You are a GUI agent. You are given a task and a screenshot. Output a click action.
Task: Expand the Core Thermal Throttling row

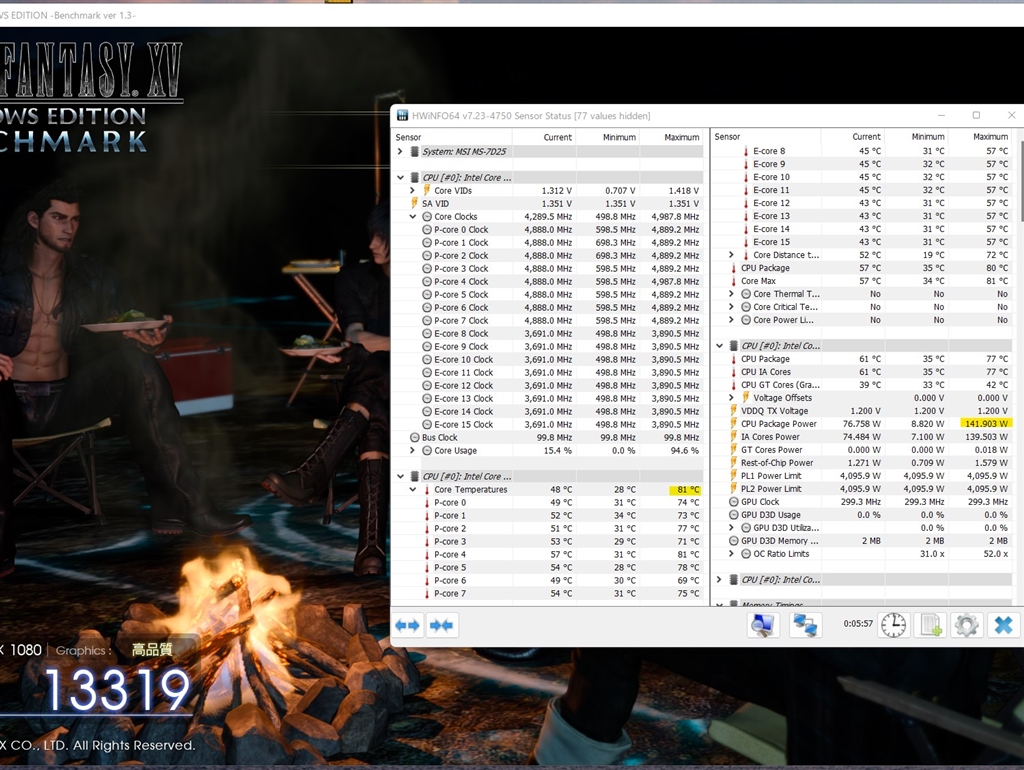(x=731, y=294)
